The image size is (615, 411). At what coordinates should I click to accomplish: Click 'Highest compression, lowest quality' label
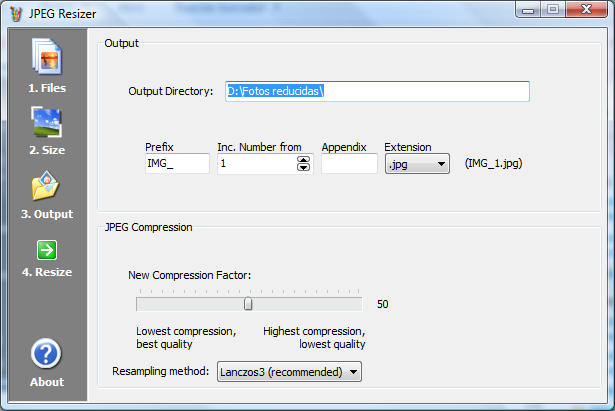[314, 338]
